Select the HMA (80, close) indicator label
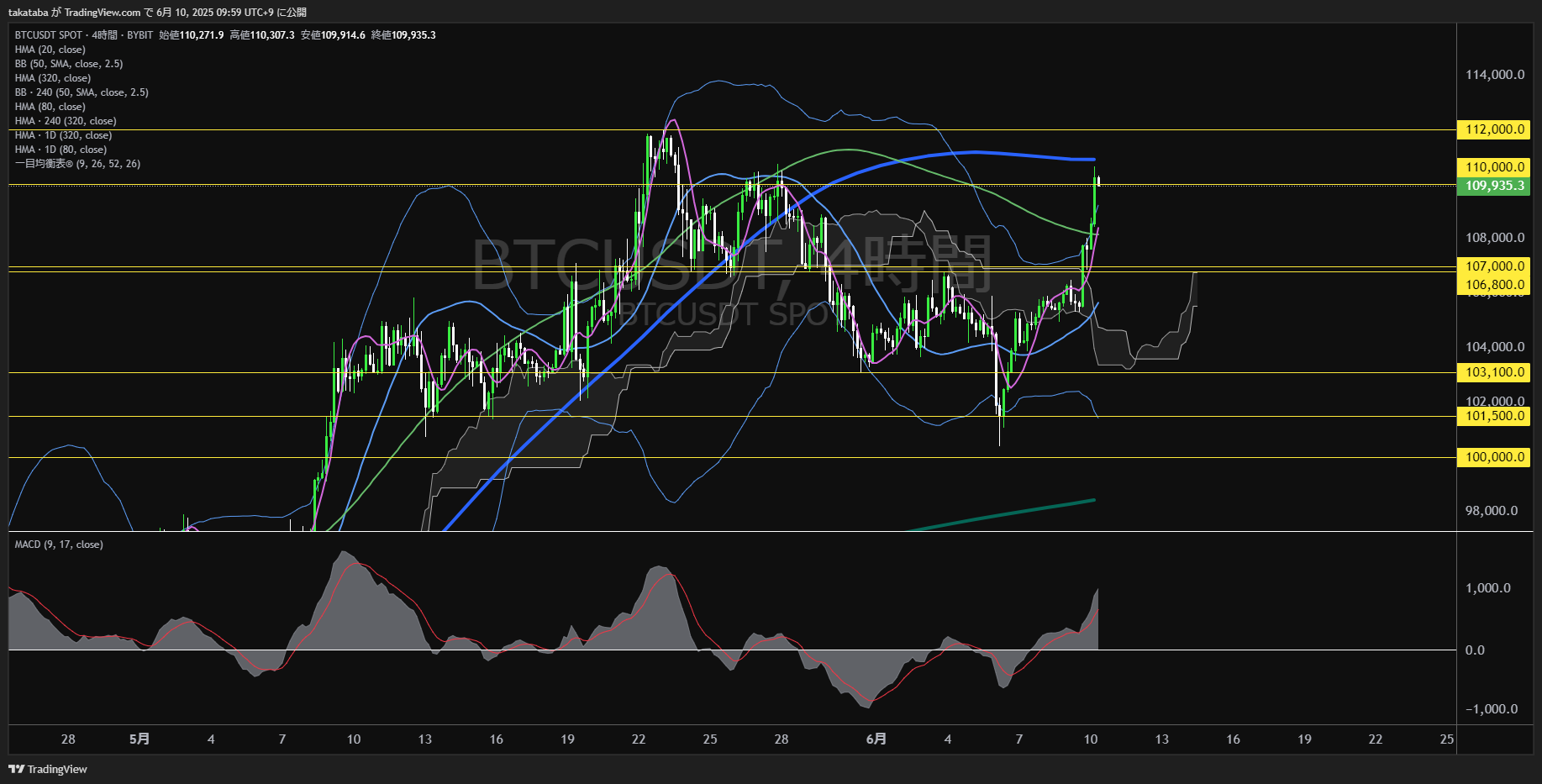This screenshot has width=1542, height=784. click(x=50, y=107)
